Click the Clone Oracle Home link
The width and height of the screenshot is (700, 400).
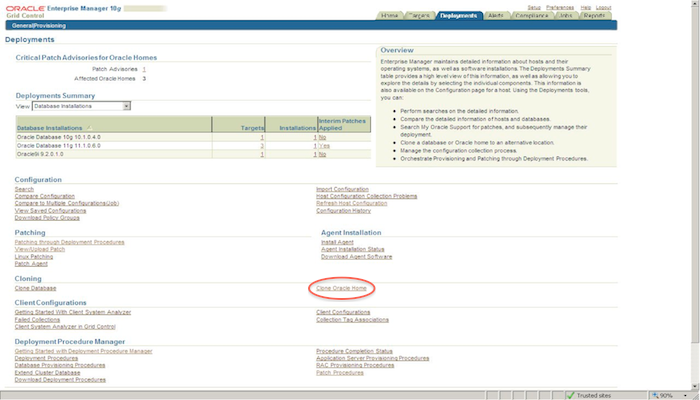click(341, 288)
